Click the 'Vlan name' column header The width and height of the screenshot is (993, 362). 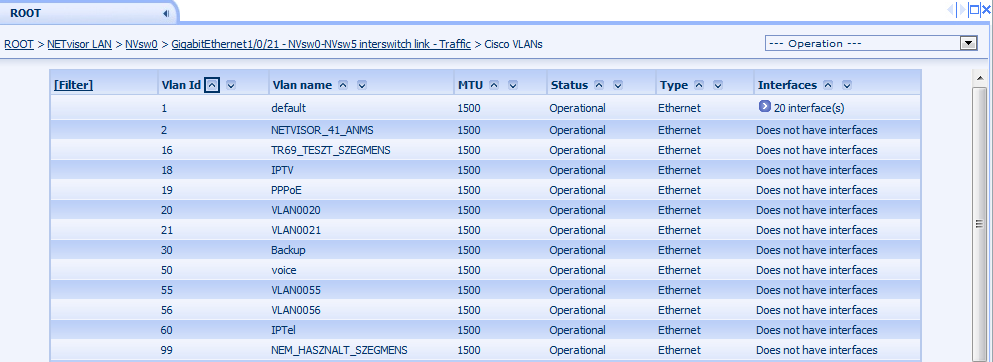pos(302,85)
